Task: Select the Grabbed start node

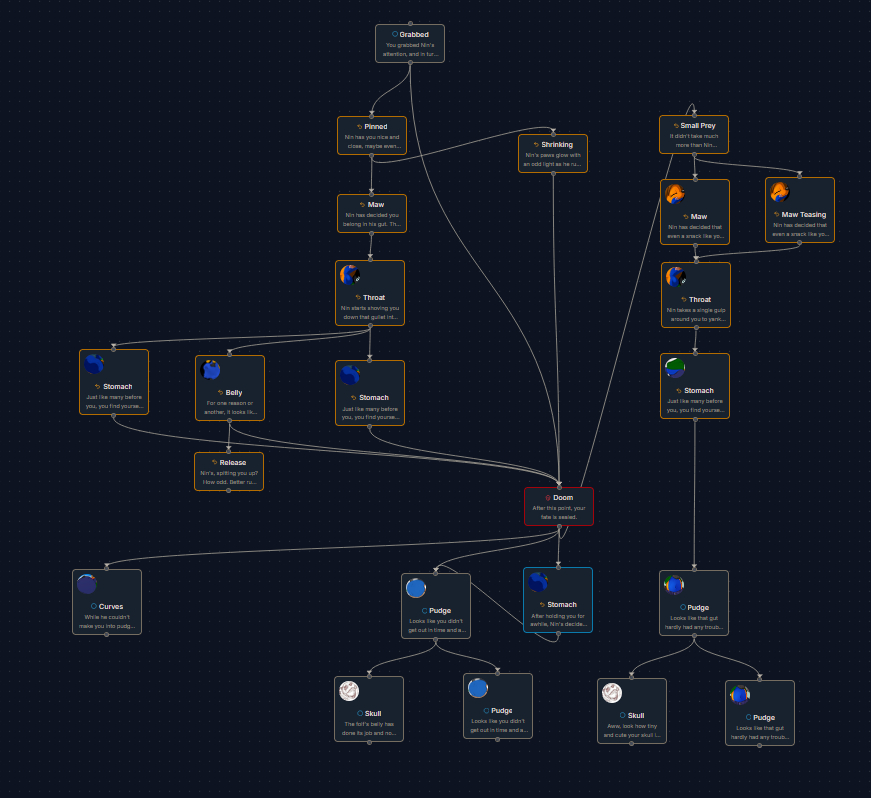Action: tap(410, 43)
